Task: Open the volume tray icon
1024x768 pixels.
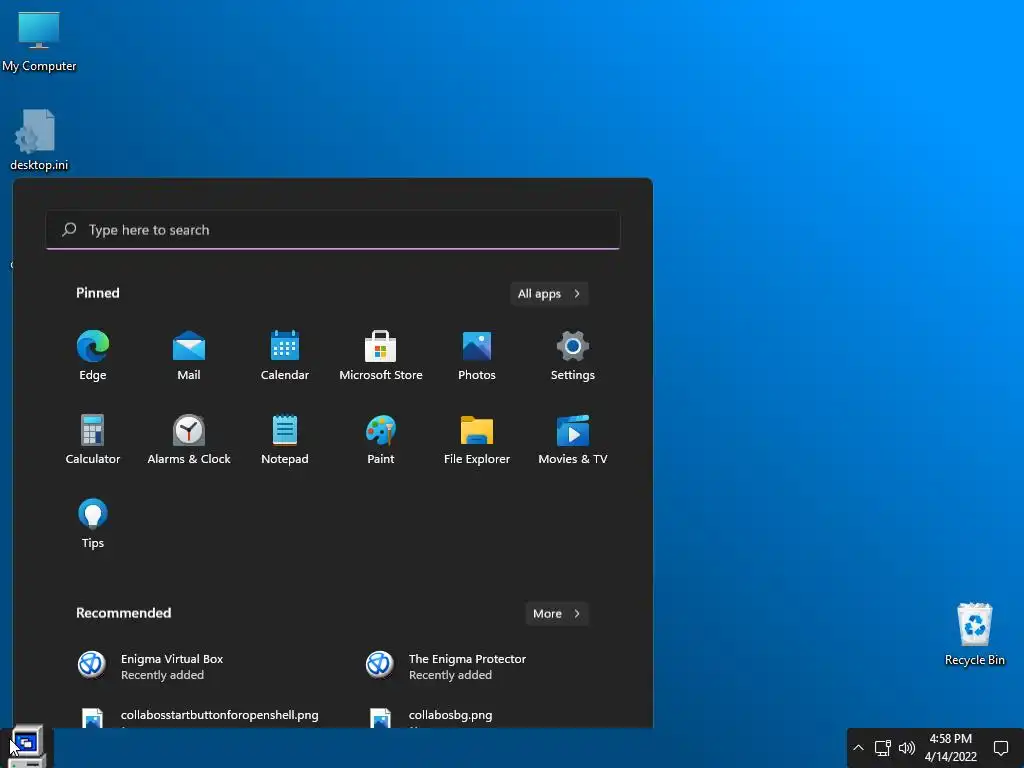Action: [x=906, y=748]
